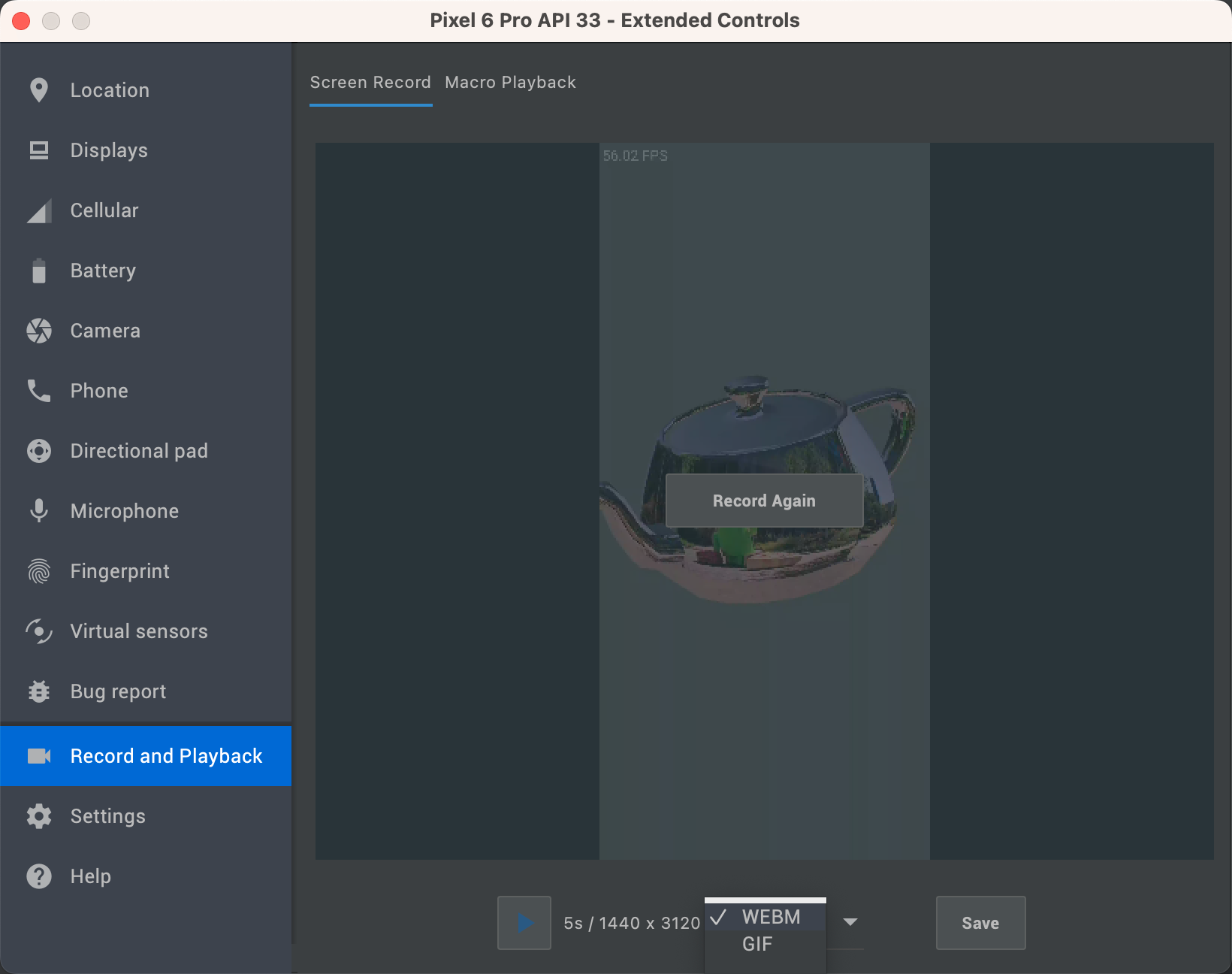Click the Battery icon in sidebar
This screenshot has height=974, width=1232.
point(39,271)
